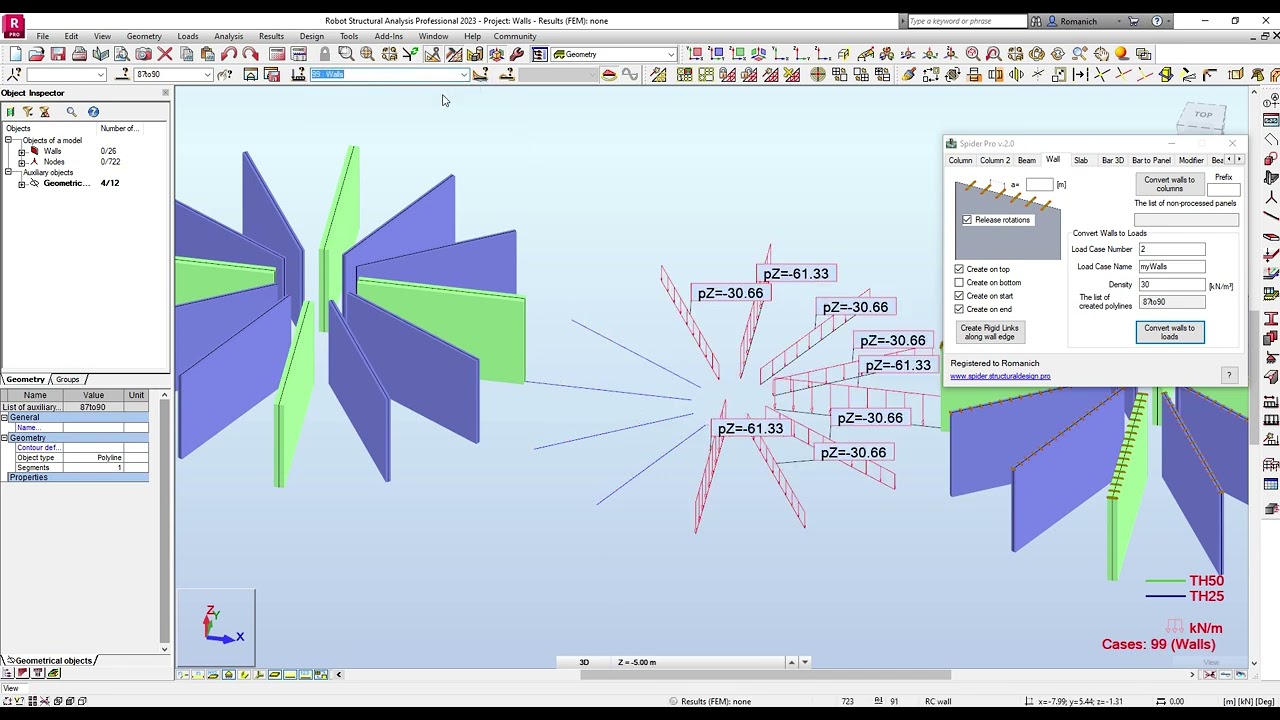
Task: Click the Convert walls to loads button
Action: point(1169,332)
